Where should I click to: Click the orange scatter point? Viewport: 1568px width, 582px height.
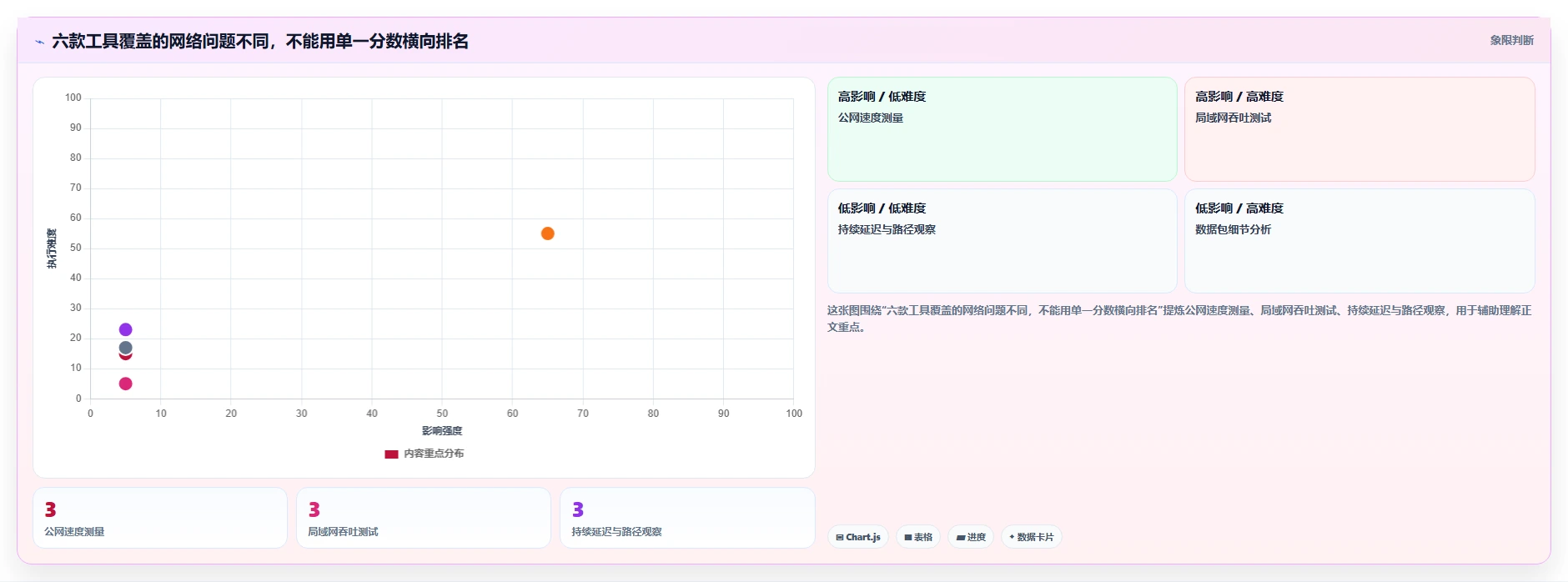(548, 233)
